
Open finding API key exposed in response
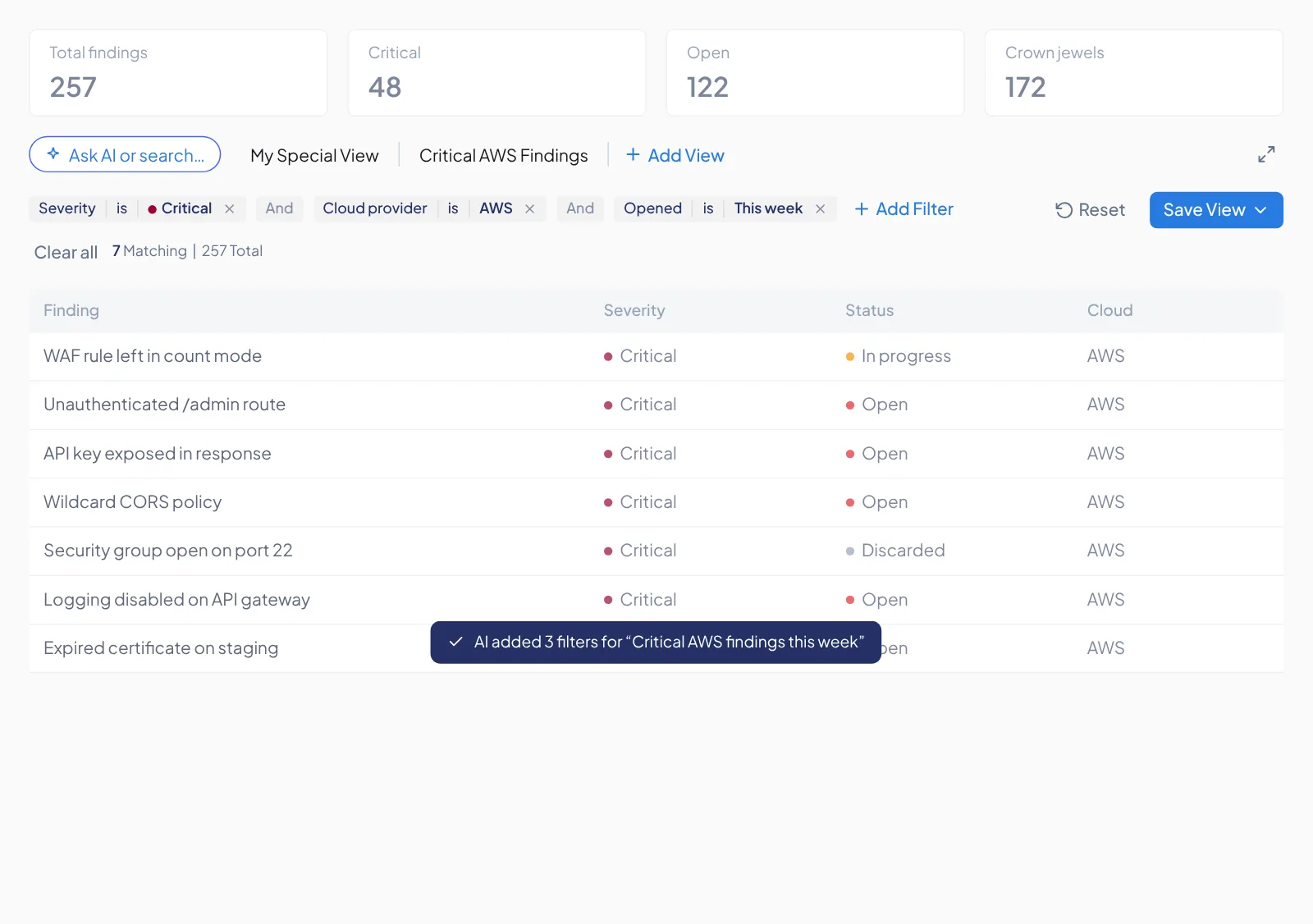point(656,454)
